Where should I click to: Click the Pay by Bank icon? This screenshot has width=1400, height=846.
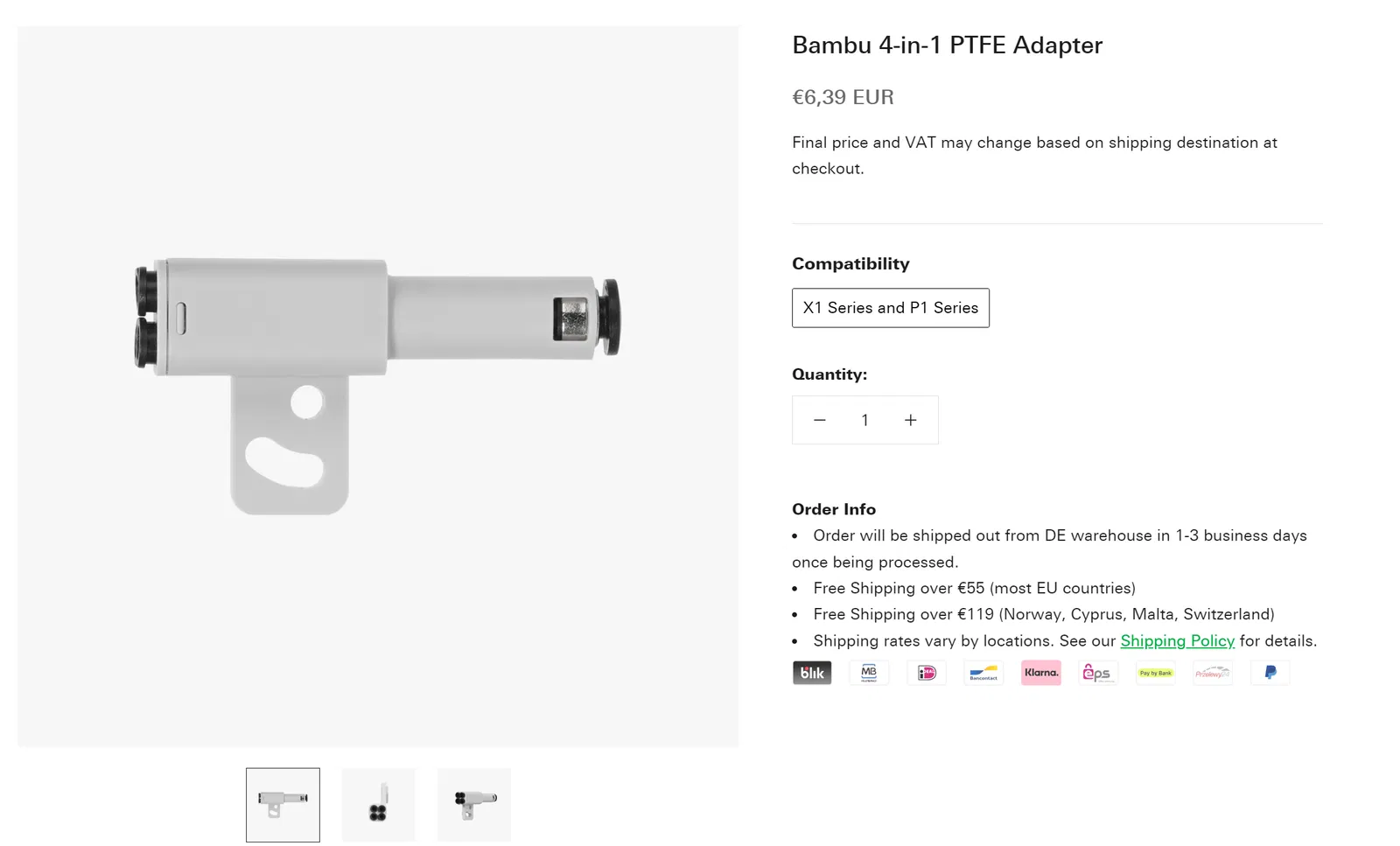point(1155,673)
